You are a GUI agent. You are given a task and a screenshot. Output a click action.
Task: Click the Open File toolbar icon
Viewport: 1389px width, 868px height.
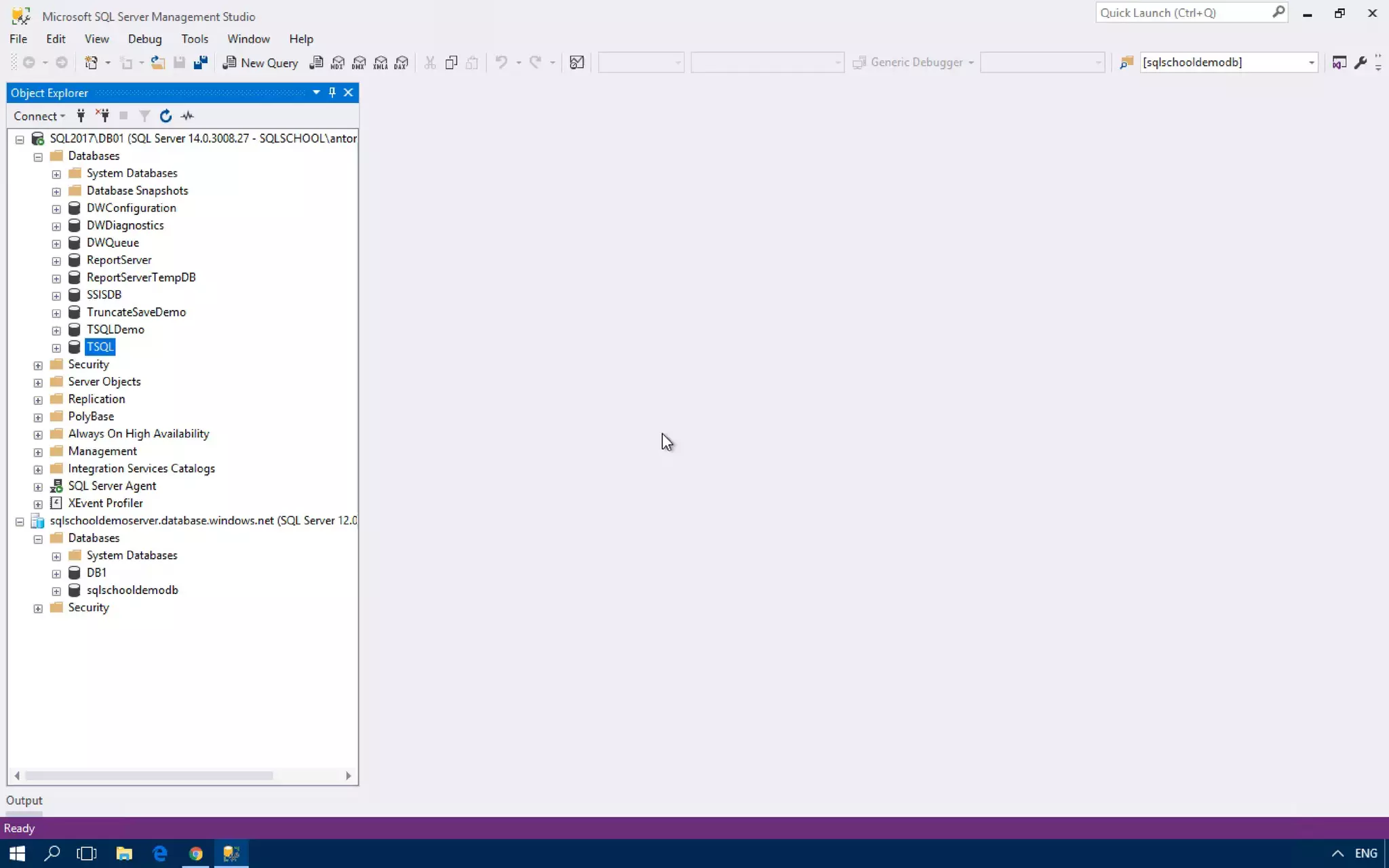point(157,62)
